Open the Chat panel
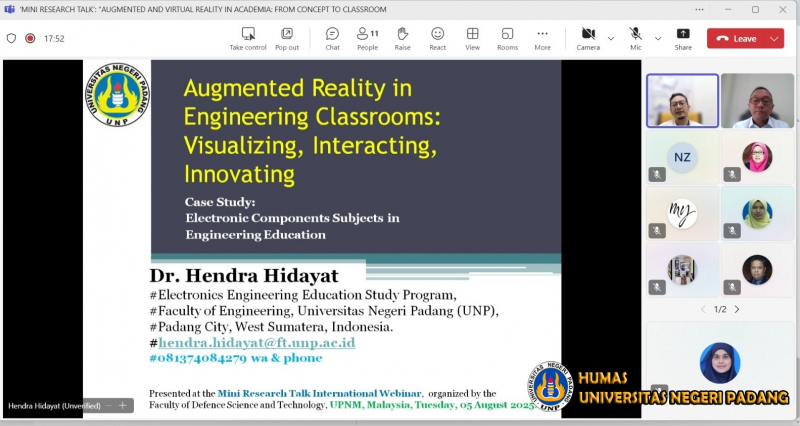Image resolution: width=800 pixels, height=426 pixels. (x=332, y=39)
